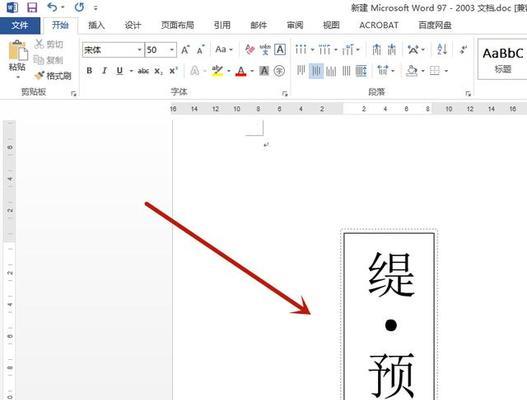Select the highlighted center alignment icon
The width and height of the screenshot is (527, 400).
click(x=316, y=71)
